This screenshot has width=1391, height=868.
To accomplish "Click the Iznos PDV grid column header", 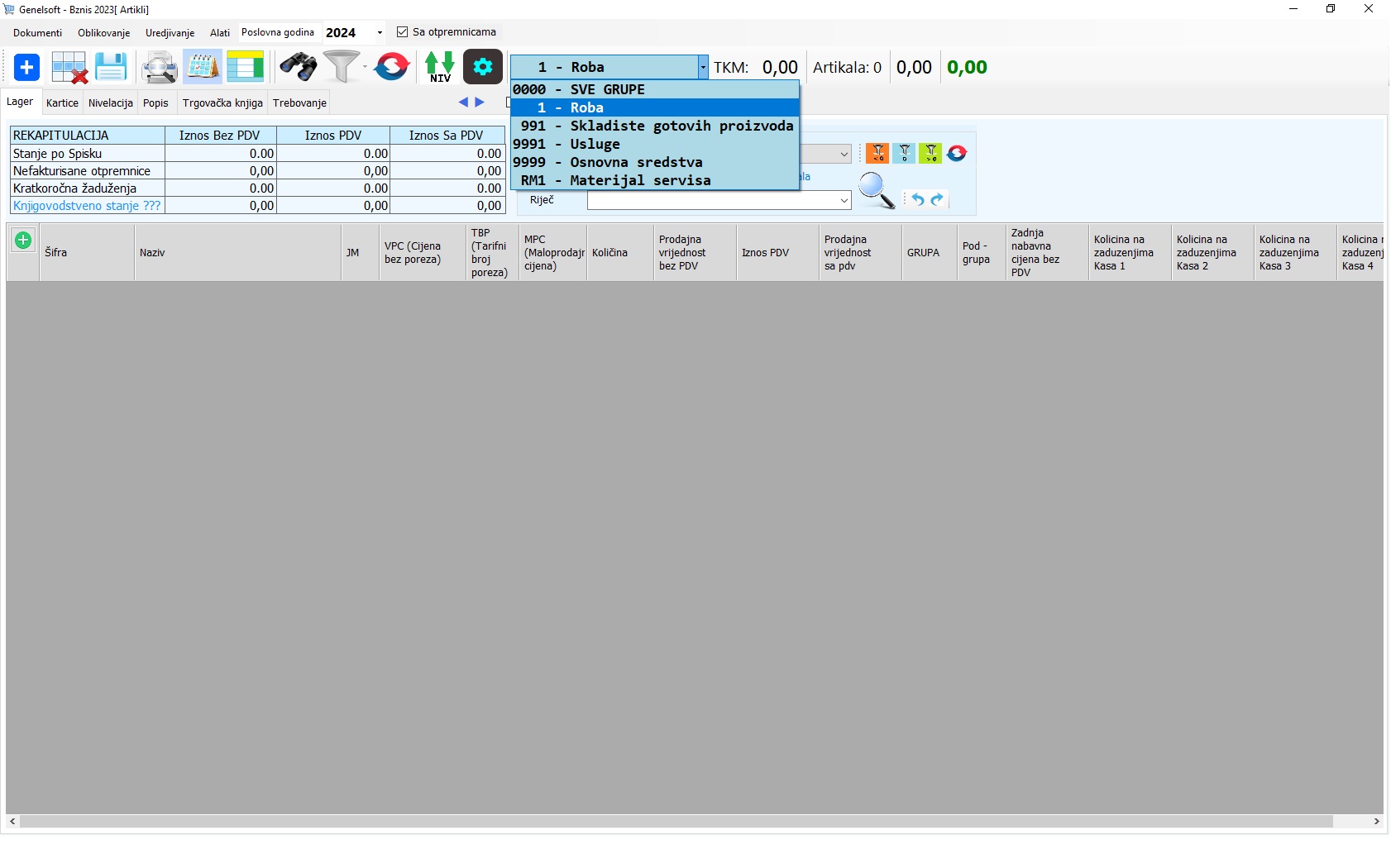I will [x=777, y=253].
